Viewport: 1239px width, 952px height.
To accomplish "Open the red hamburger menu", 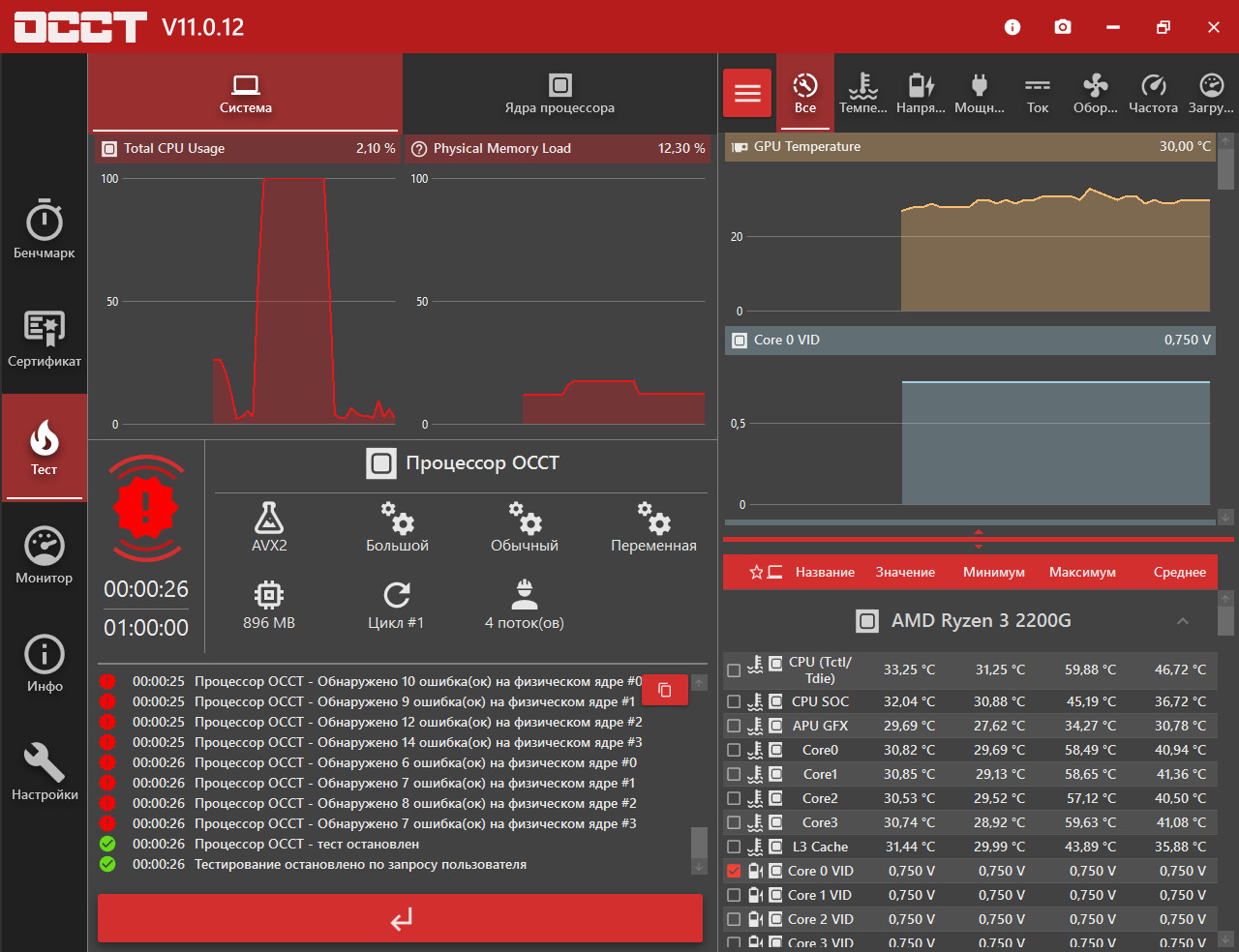I will click(x=747, y=93).
